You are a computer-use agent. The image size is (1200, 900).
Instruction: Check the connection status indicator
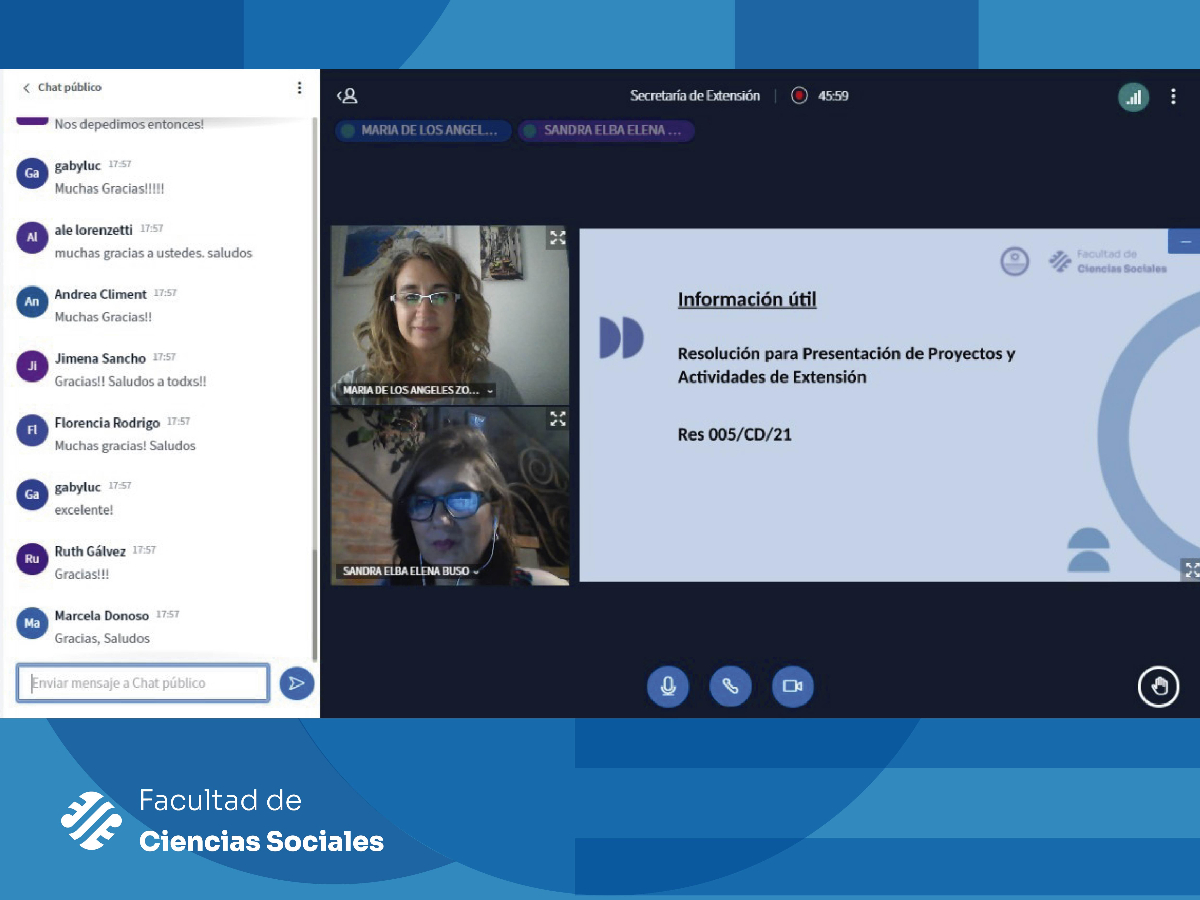click(x=1133, y=96)
